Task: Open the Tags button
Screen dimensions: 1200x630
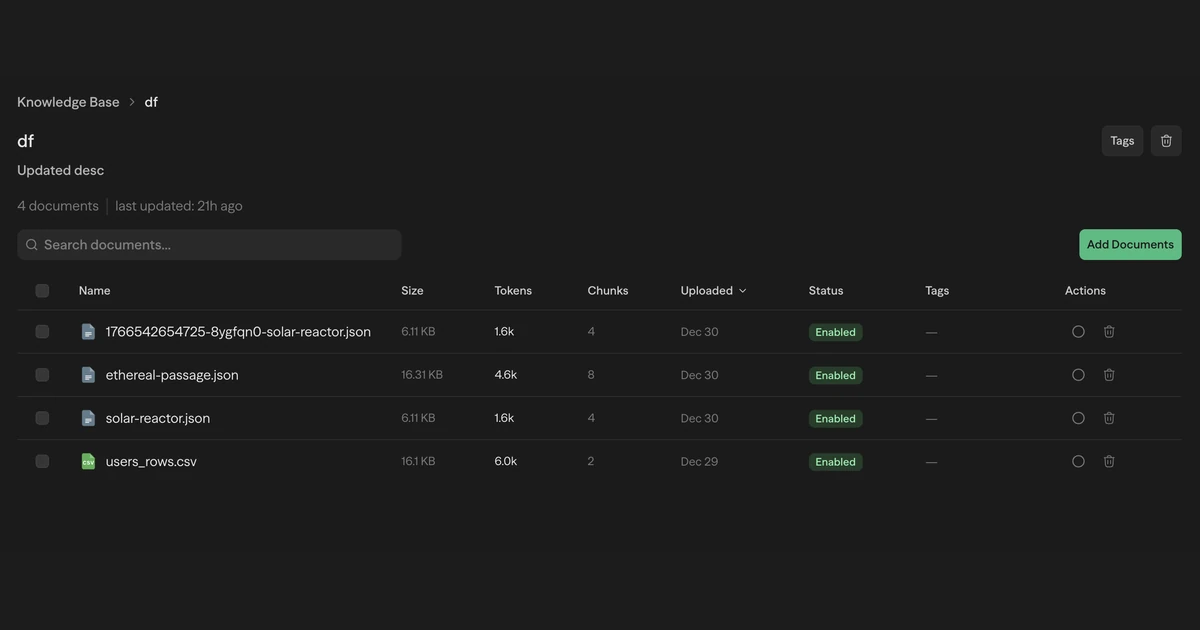Action: point(1122,141)
